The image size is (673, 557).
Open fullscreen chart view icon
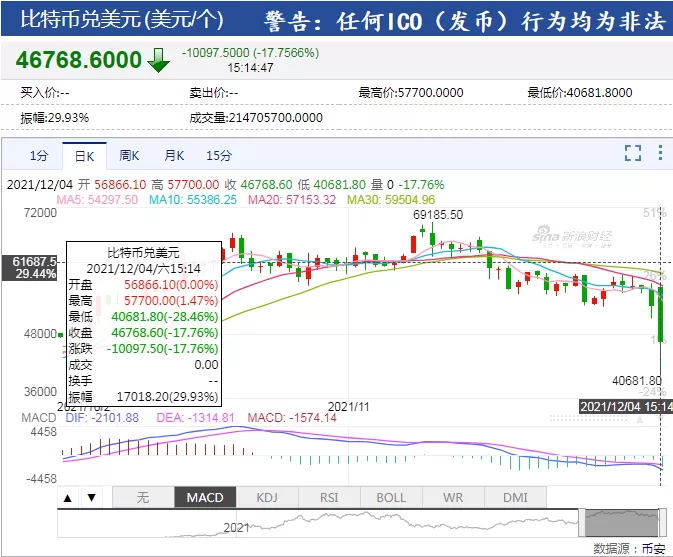click(x=633, y=153)
